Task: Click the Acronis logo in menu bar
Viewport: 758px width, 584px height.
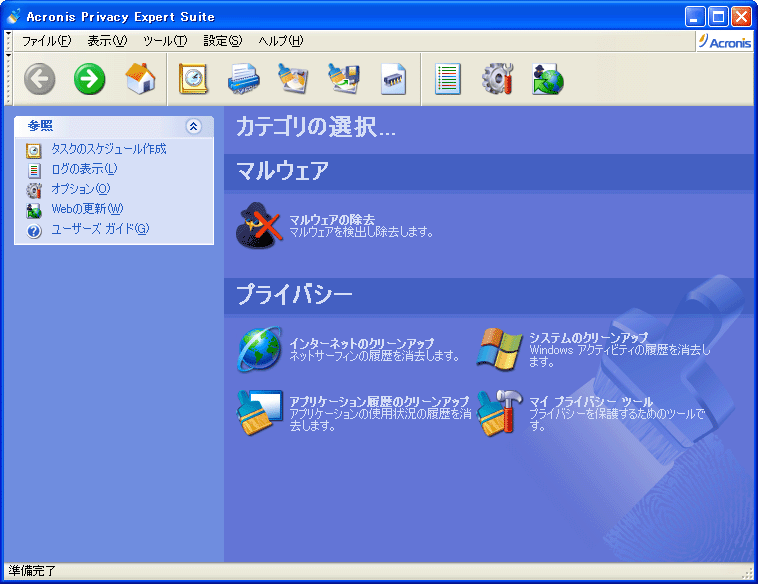Action: click(x=724, y=42)
